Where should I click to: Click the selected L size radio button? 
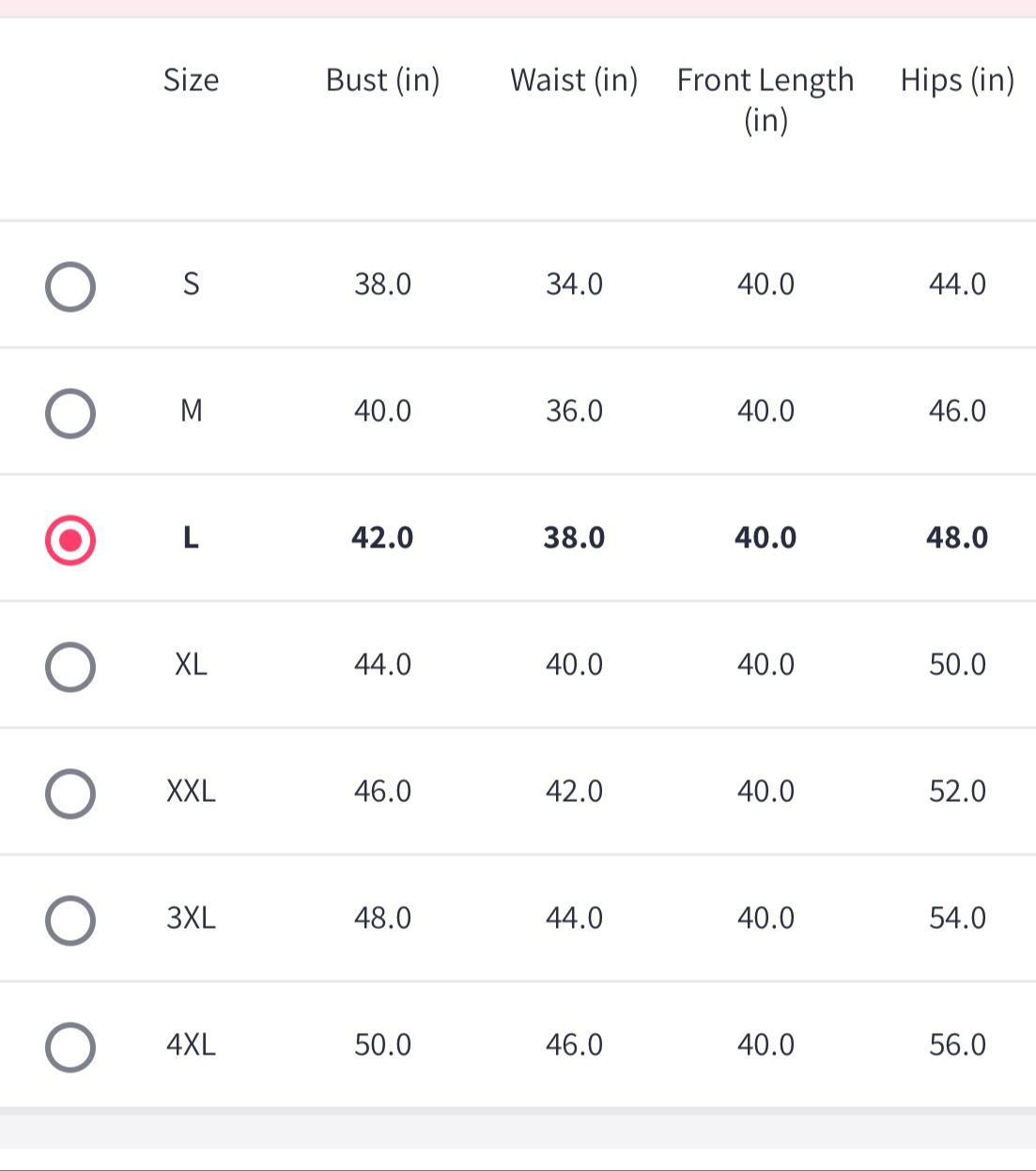click(x=70, y=540)
